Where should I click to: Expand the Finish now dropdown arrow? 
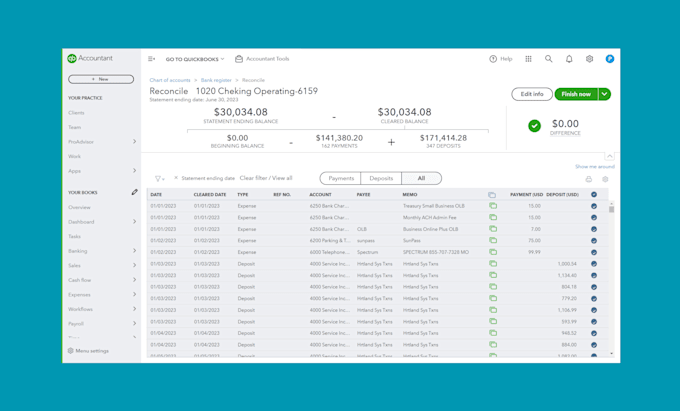(x=605, y=94)
